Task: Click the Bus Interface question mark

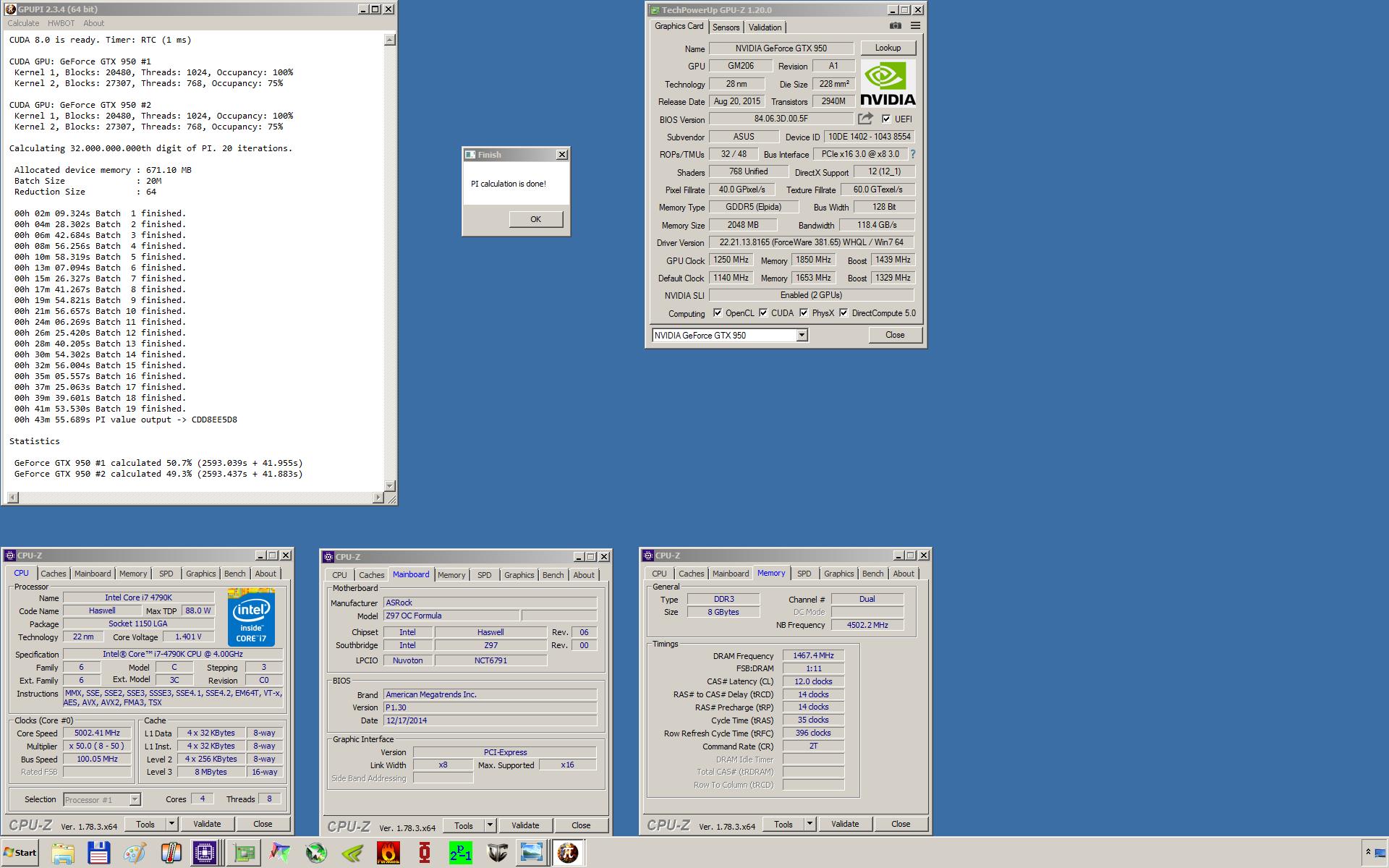Action: [913, 154]
